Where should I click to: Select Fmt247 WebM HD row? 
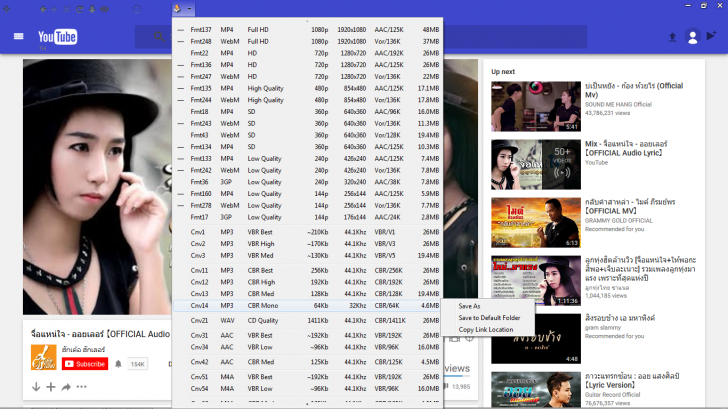(307, 77)
